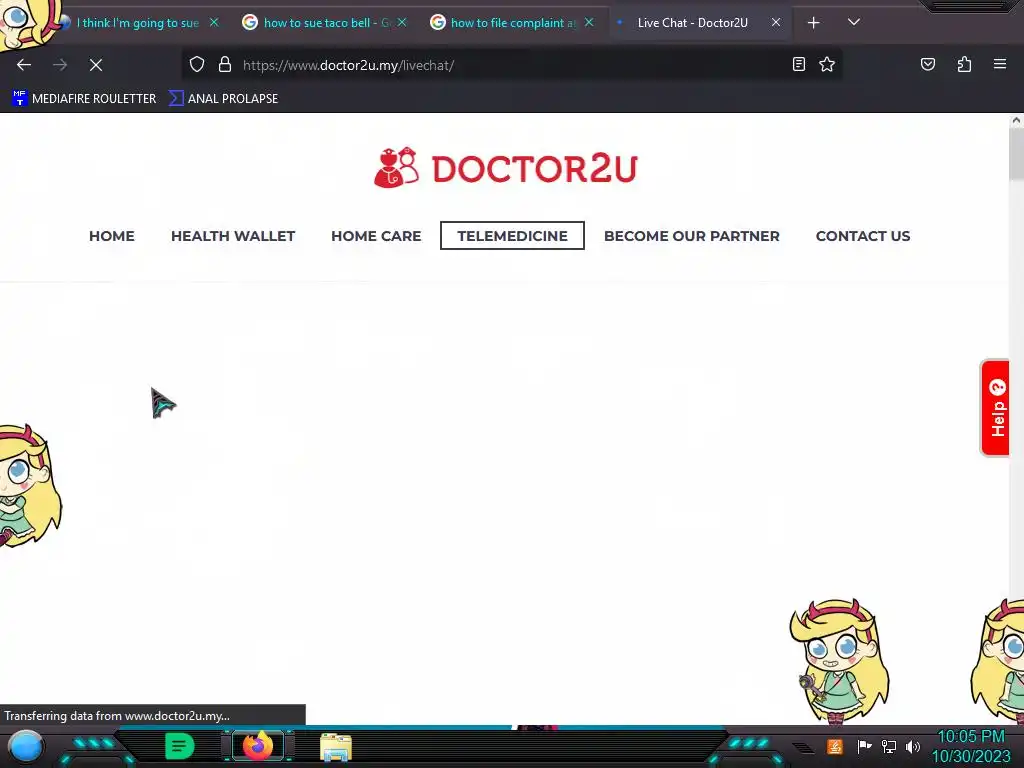
Task: Open the red Help side widget
Action: [x=995, y=408]
